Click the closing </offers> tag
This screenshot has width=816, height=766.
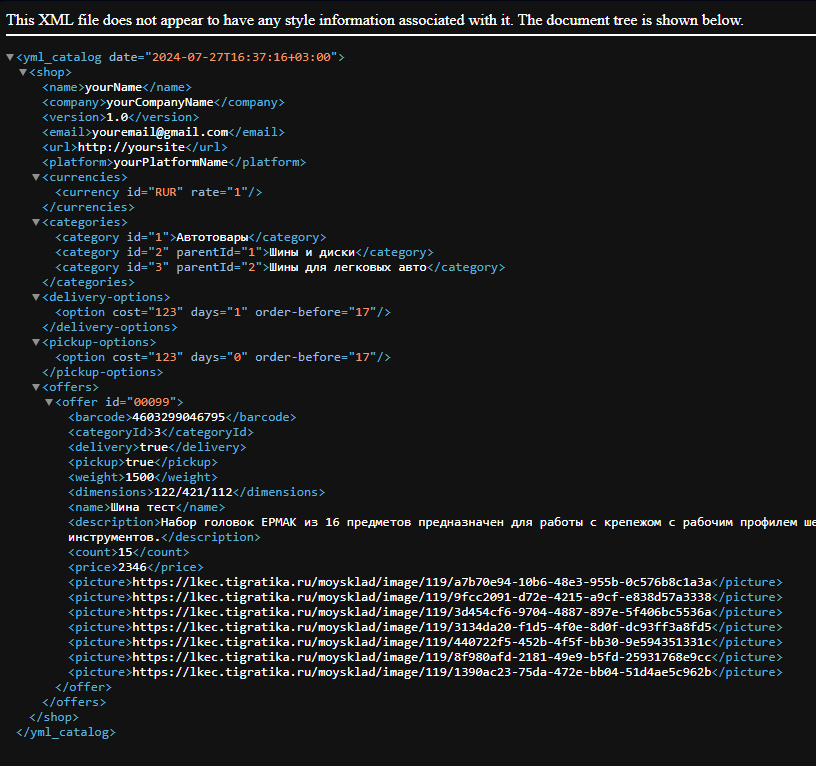pyautogui.click(x=74, y=703)
